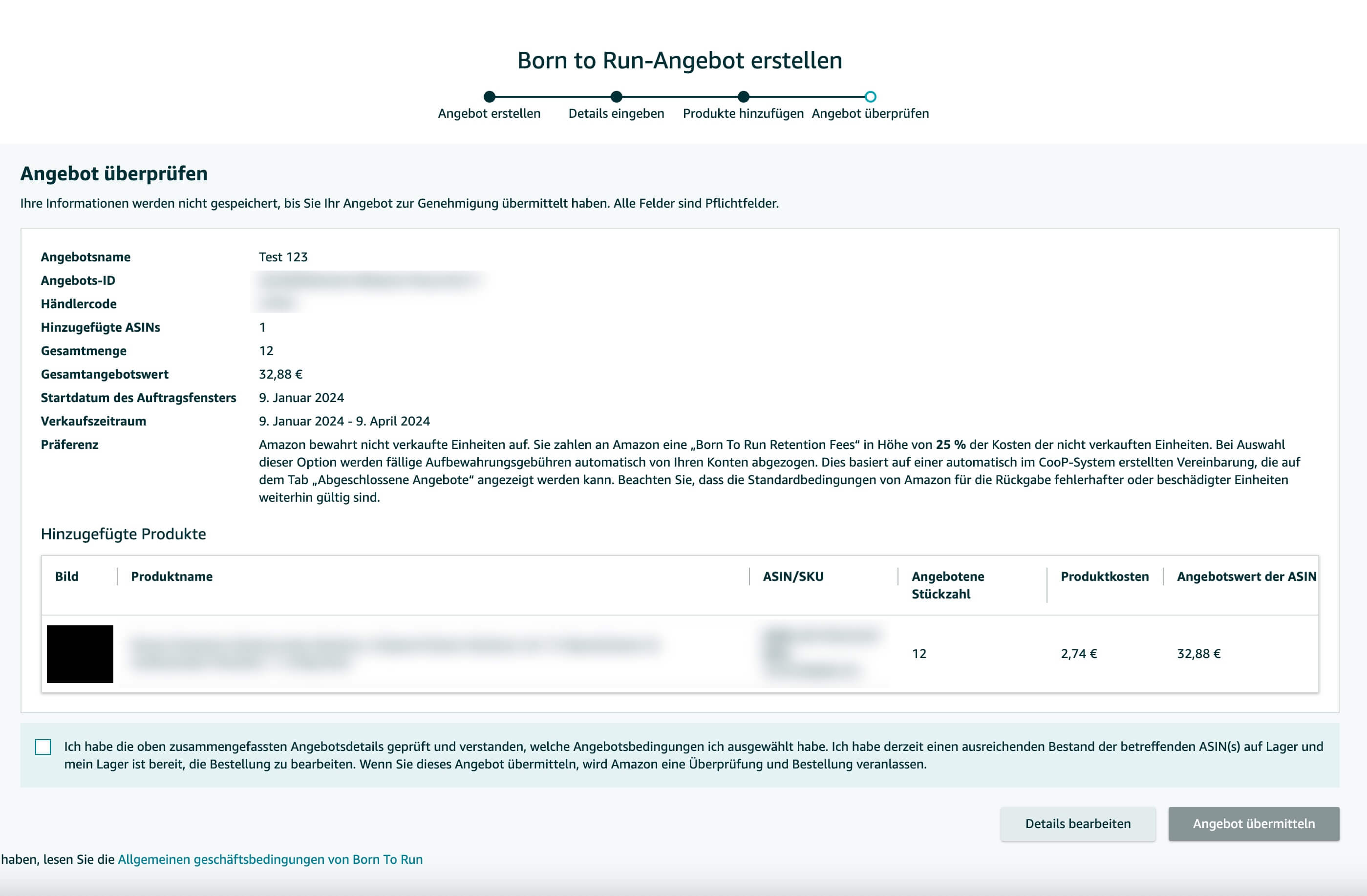Screen dimensions: 1367x896
Task: Click the Angebotswert der ASIN header
Action: pyautogui.click(x=1246, y=576)
